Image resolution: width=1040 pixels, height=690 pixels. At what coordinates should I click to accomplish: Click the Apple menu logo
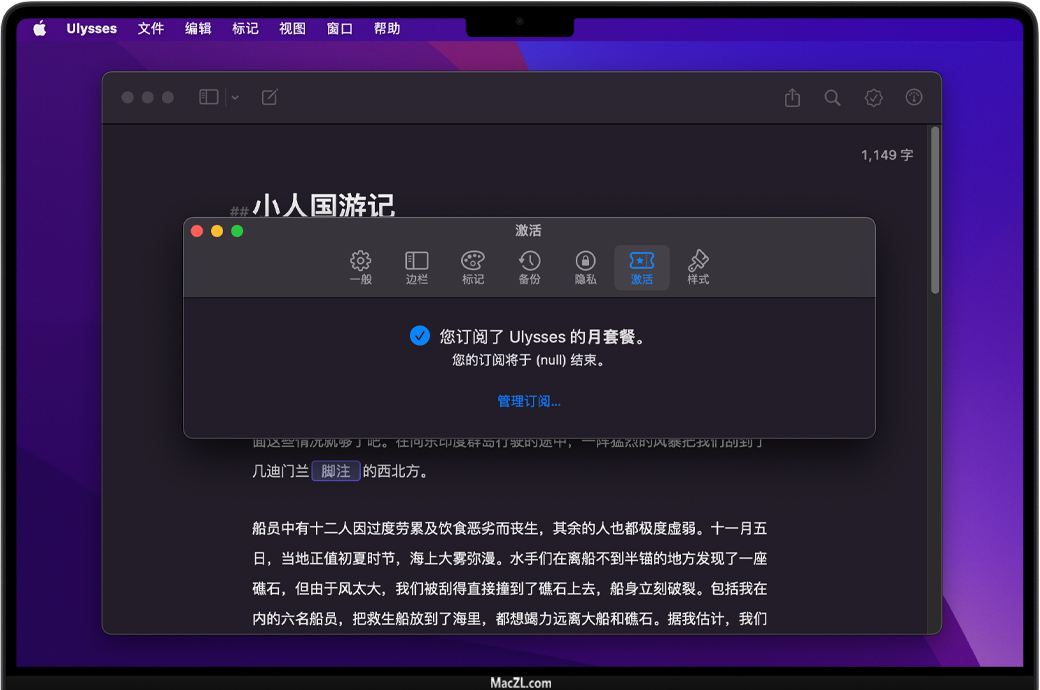click(x=40, y=29)
